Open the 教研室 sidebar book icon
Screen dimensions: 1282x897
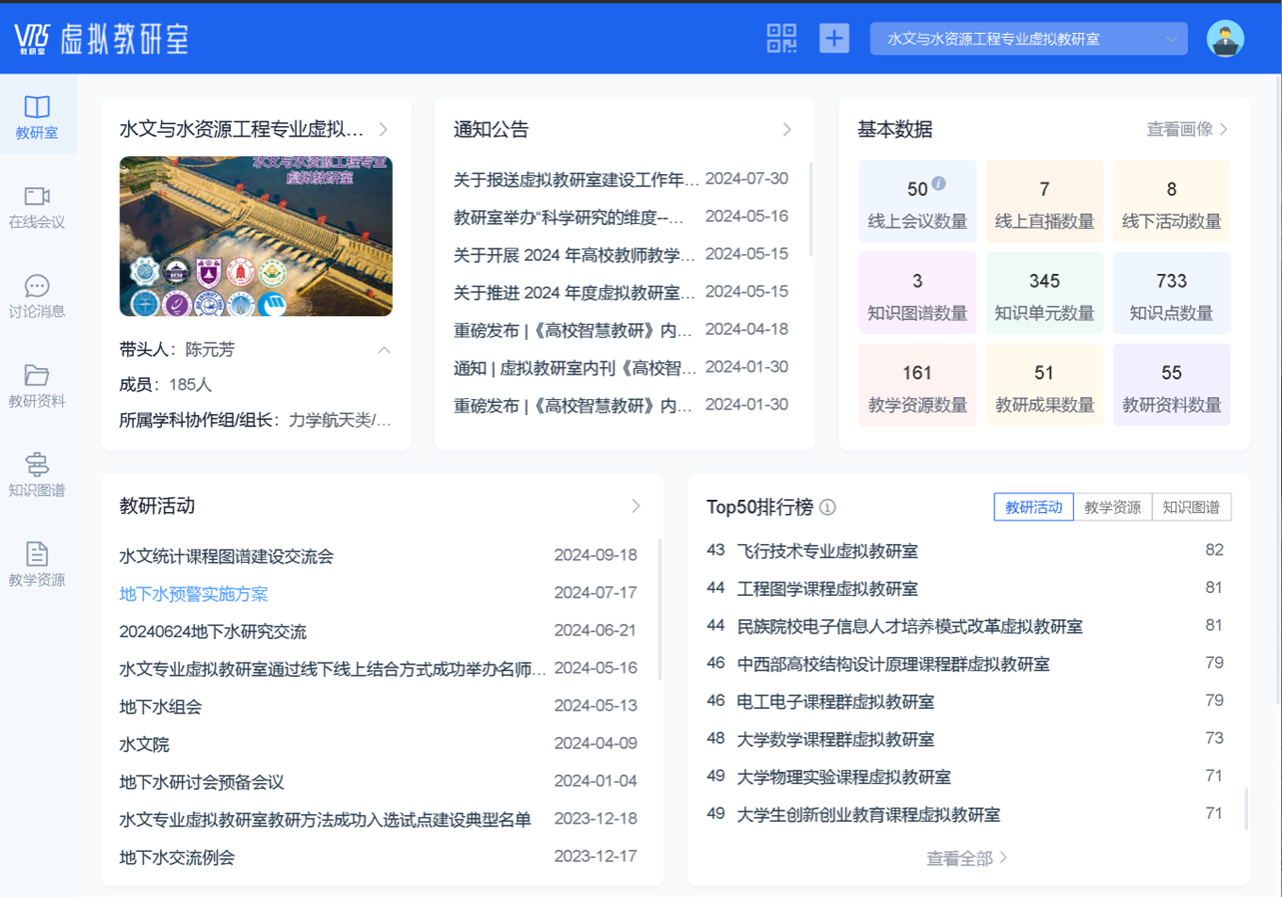[x=37, y=107]
